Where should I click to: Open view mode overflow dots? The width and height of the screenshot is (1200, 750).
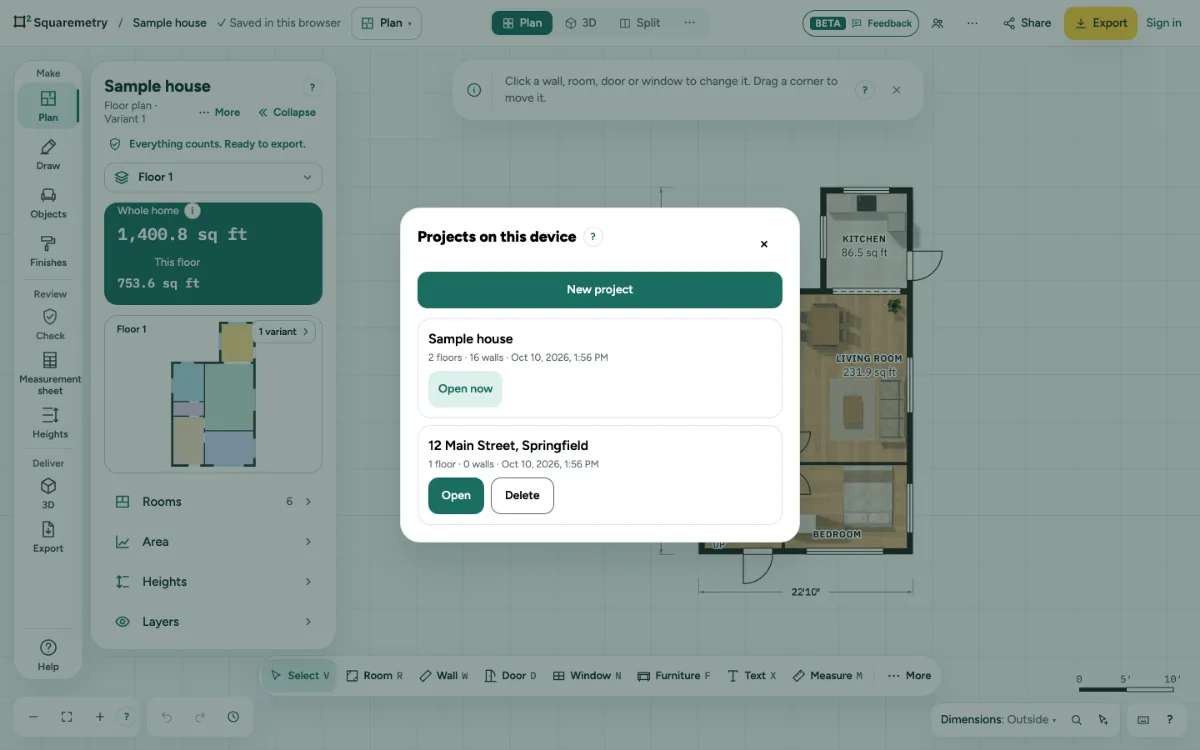[x=690, y=23]
